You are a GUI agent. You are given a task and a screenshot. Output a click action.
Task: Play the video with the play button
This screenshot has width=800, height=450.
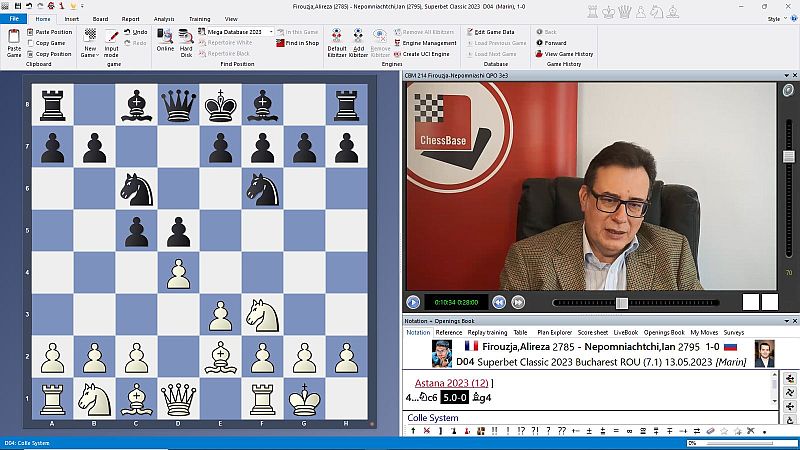(x=414, y=302)
